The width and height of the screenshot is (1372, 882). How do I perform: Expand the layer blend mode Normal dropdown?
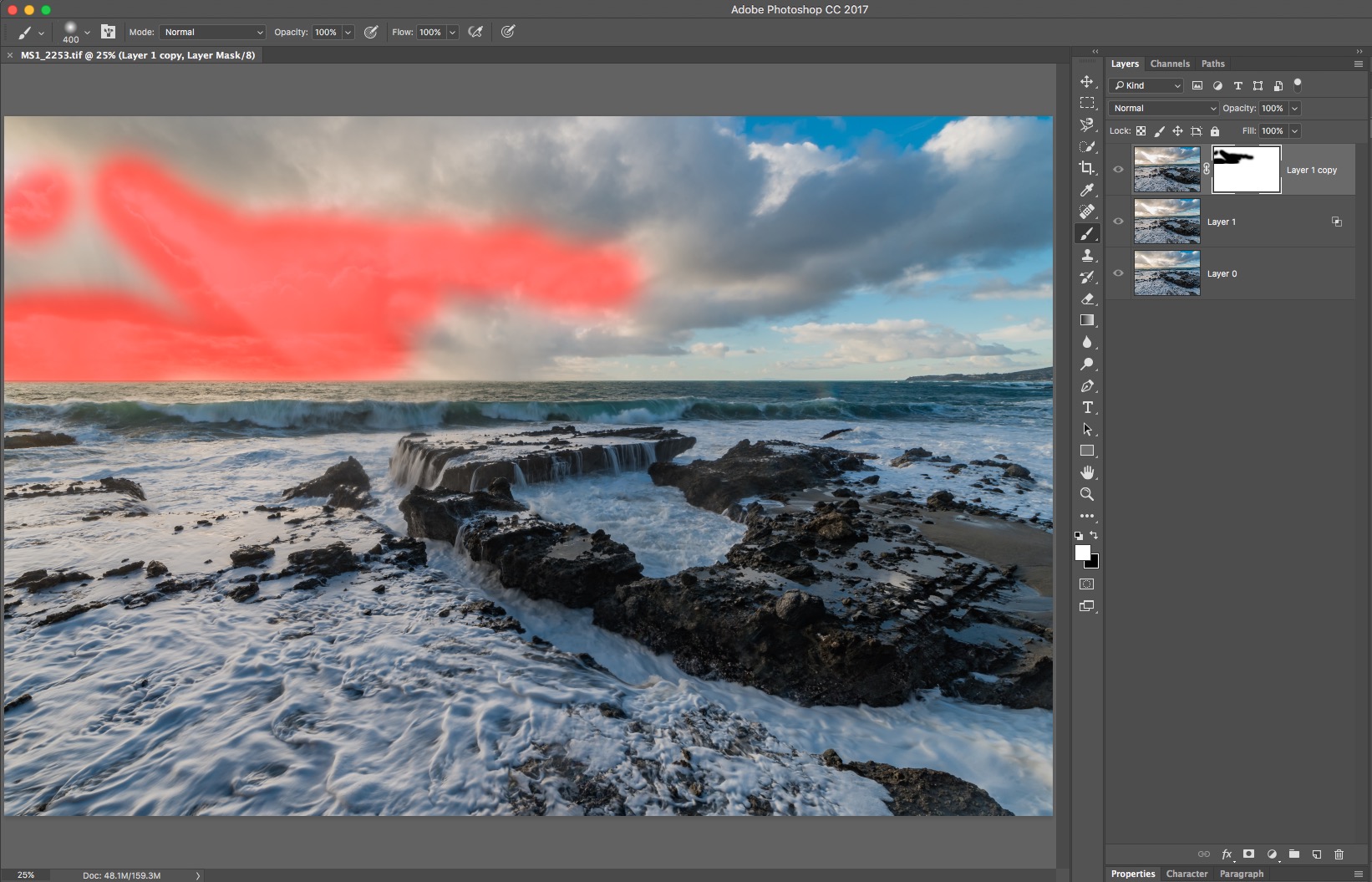(1164, 108)
